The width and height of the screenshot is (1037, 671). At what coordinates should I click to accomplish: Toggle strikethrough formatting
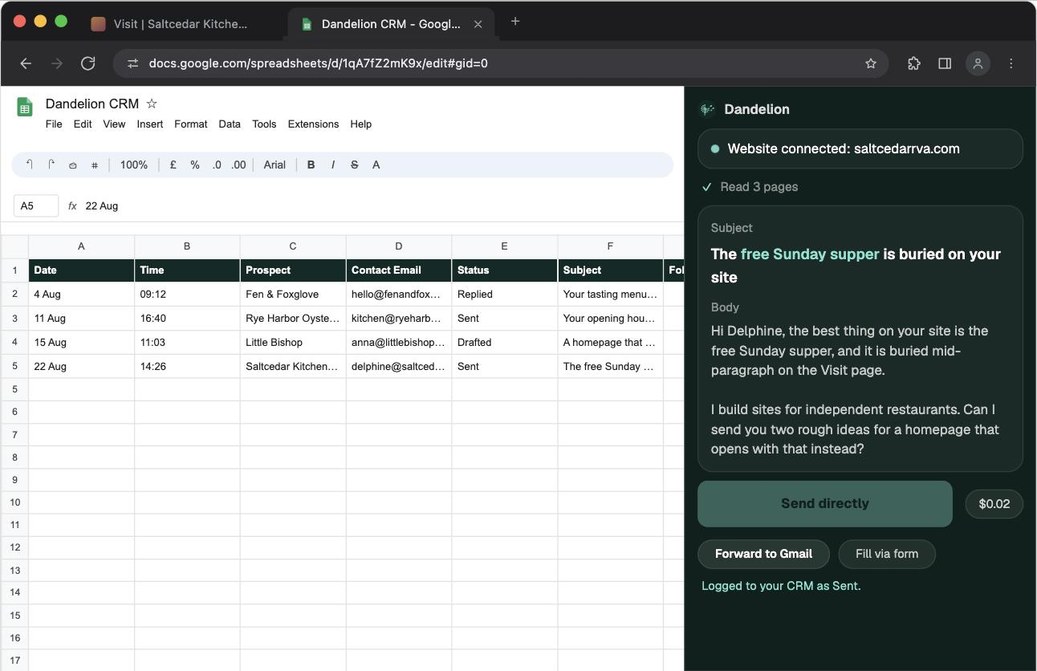pyautogui.click(x=354, y=165)
